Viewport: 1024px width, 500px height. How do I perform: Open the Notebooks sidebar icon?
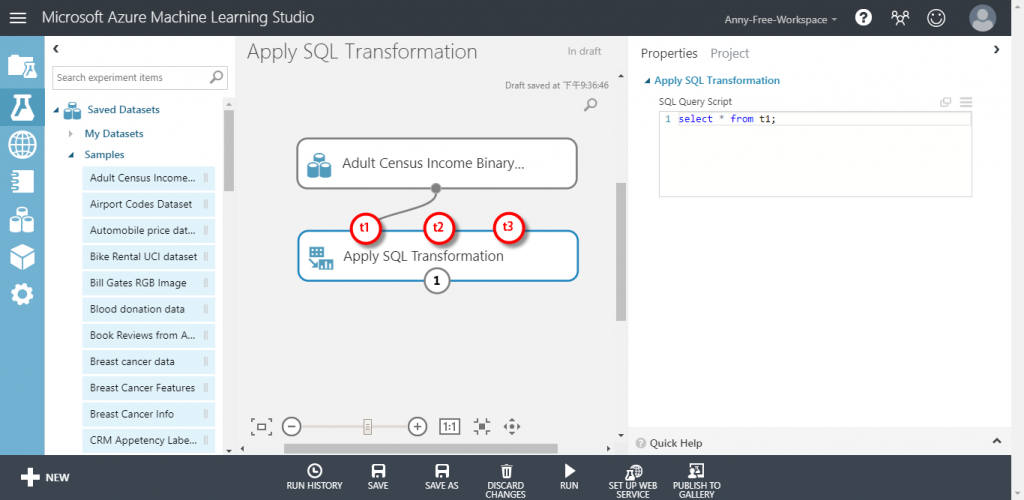coord(22,181)
